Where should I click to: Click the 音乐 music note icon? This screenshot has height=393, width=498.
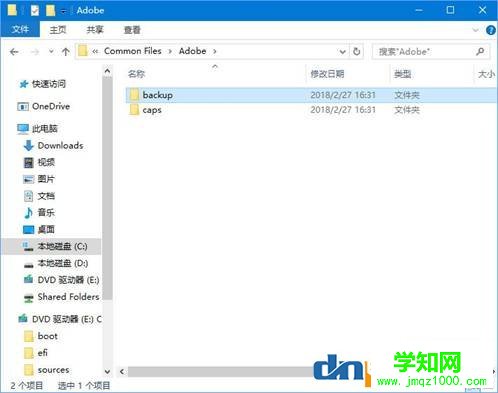tap(28, 213)
